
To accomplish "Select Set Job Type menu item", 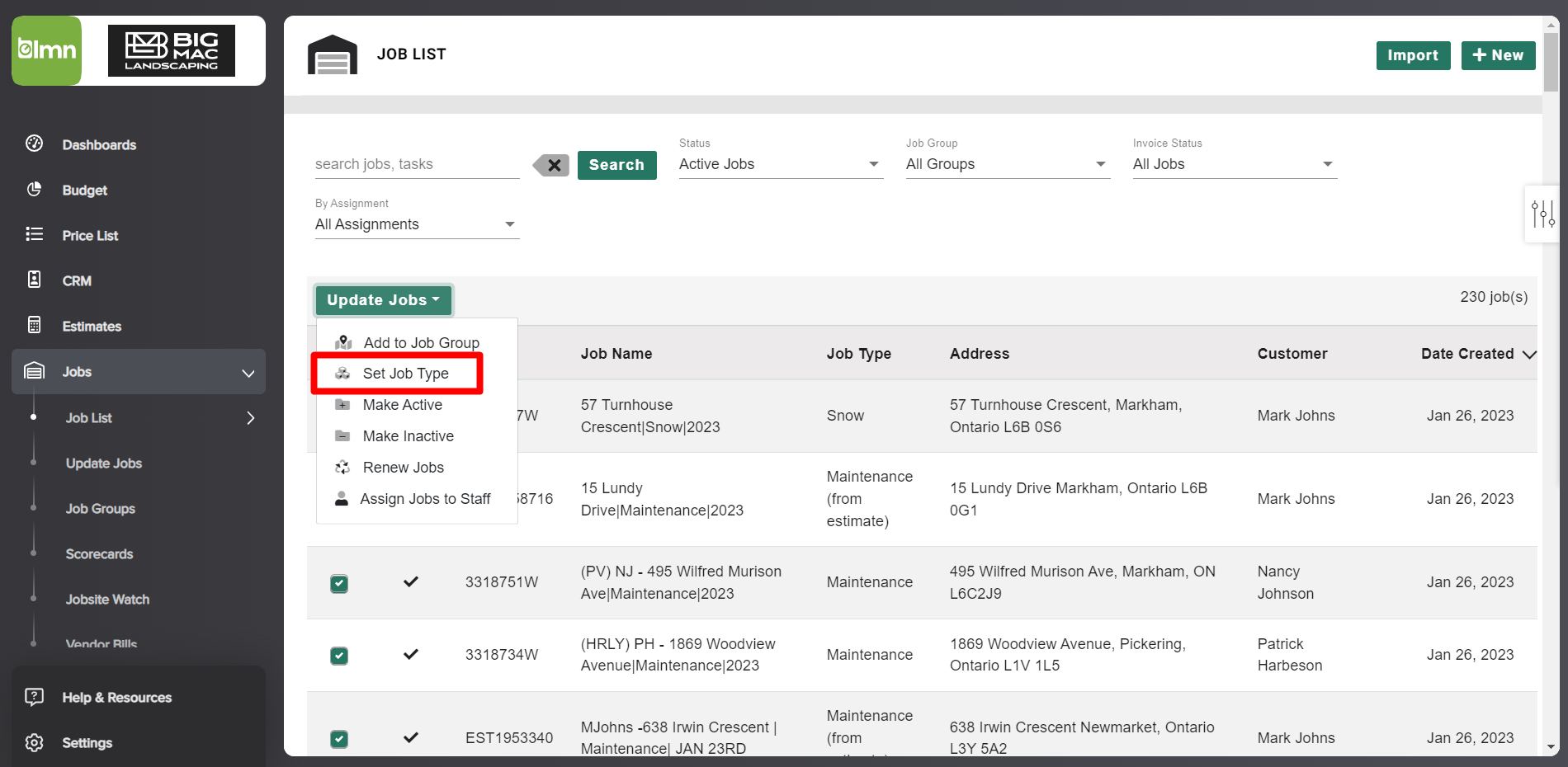I will (x=417, y=374).
